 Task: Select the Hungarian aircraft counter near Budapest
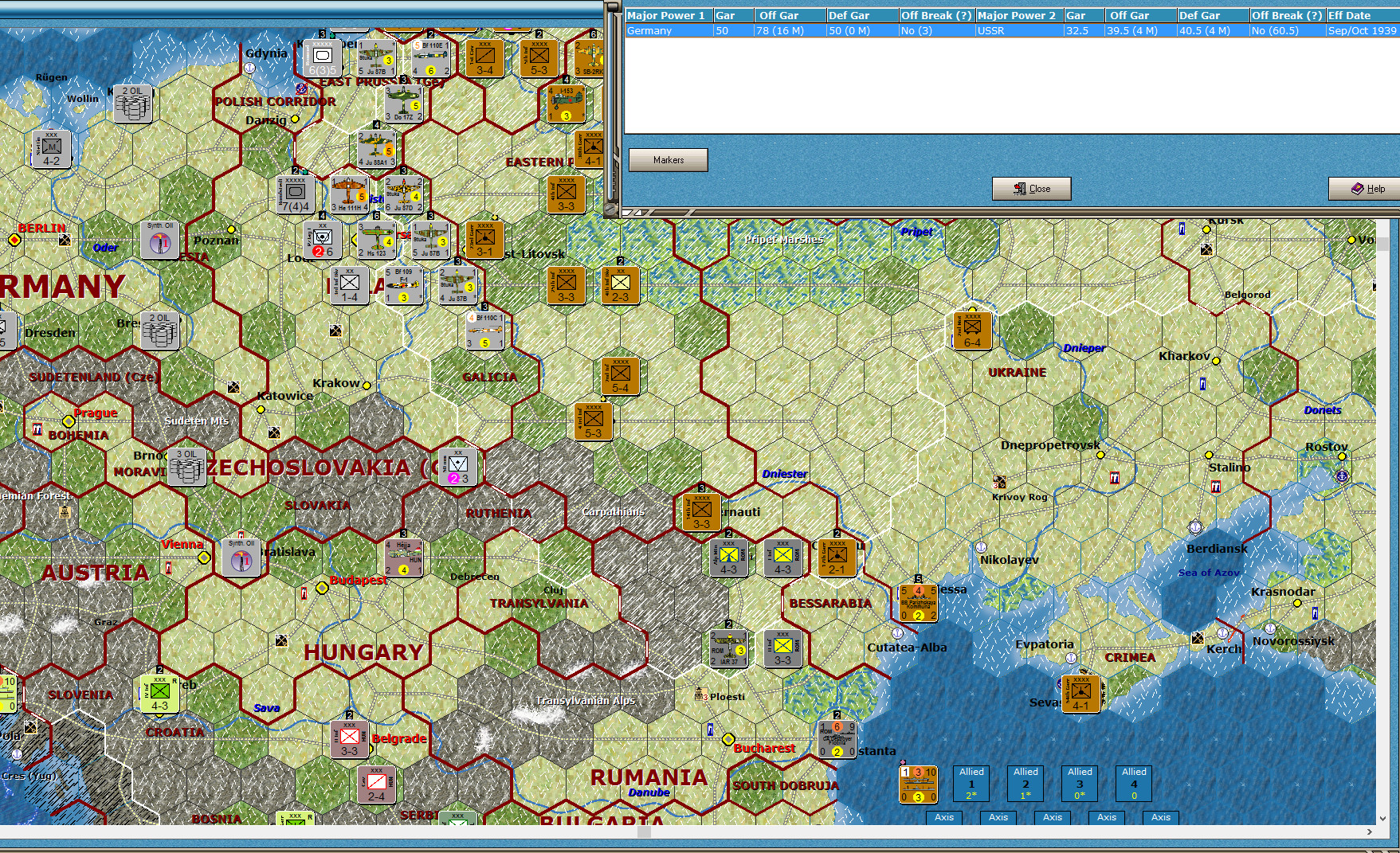(403, 558)
